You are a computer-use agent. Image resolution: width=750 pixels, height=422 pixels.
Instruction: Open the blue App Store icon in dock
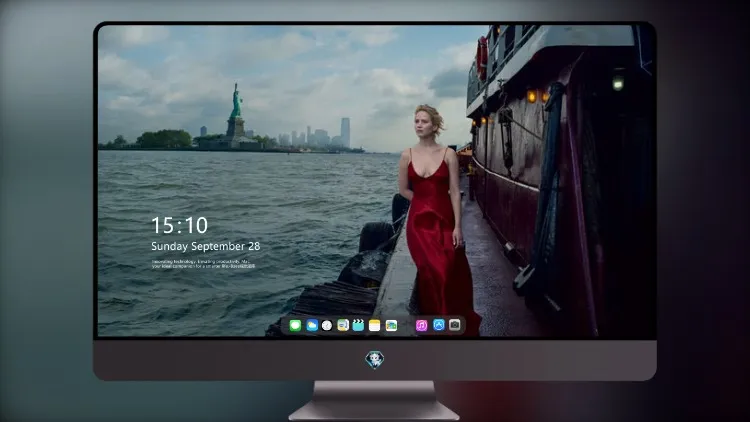[x=439, y=325]
